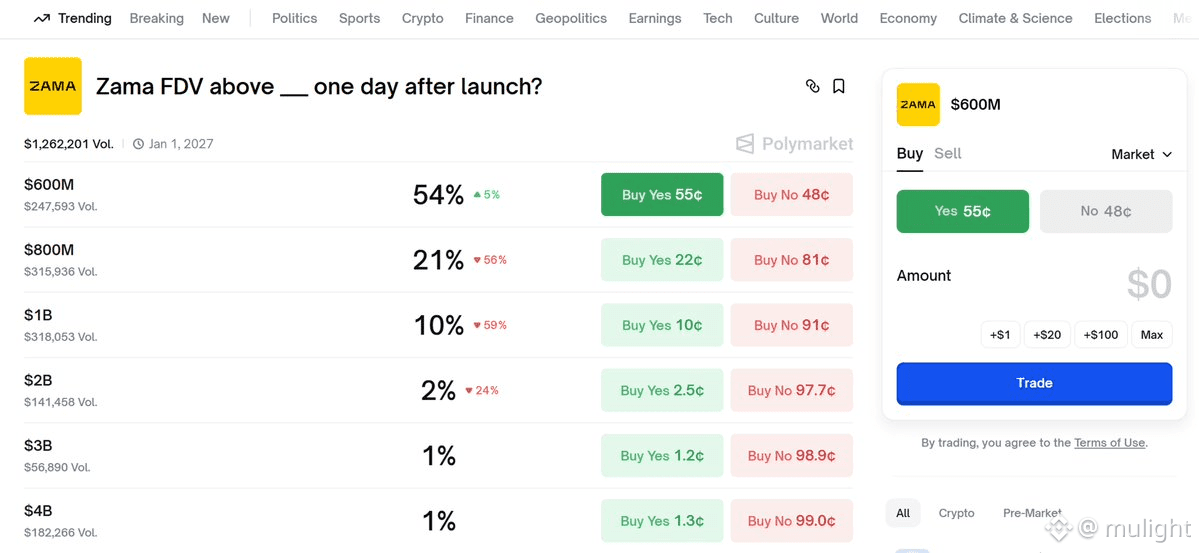This screenshot has height=553, width=1199.
Task: Bookmark this market with the bookmark icon
Action: (839, 86)
